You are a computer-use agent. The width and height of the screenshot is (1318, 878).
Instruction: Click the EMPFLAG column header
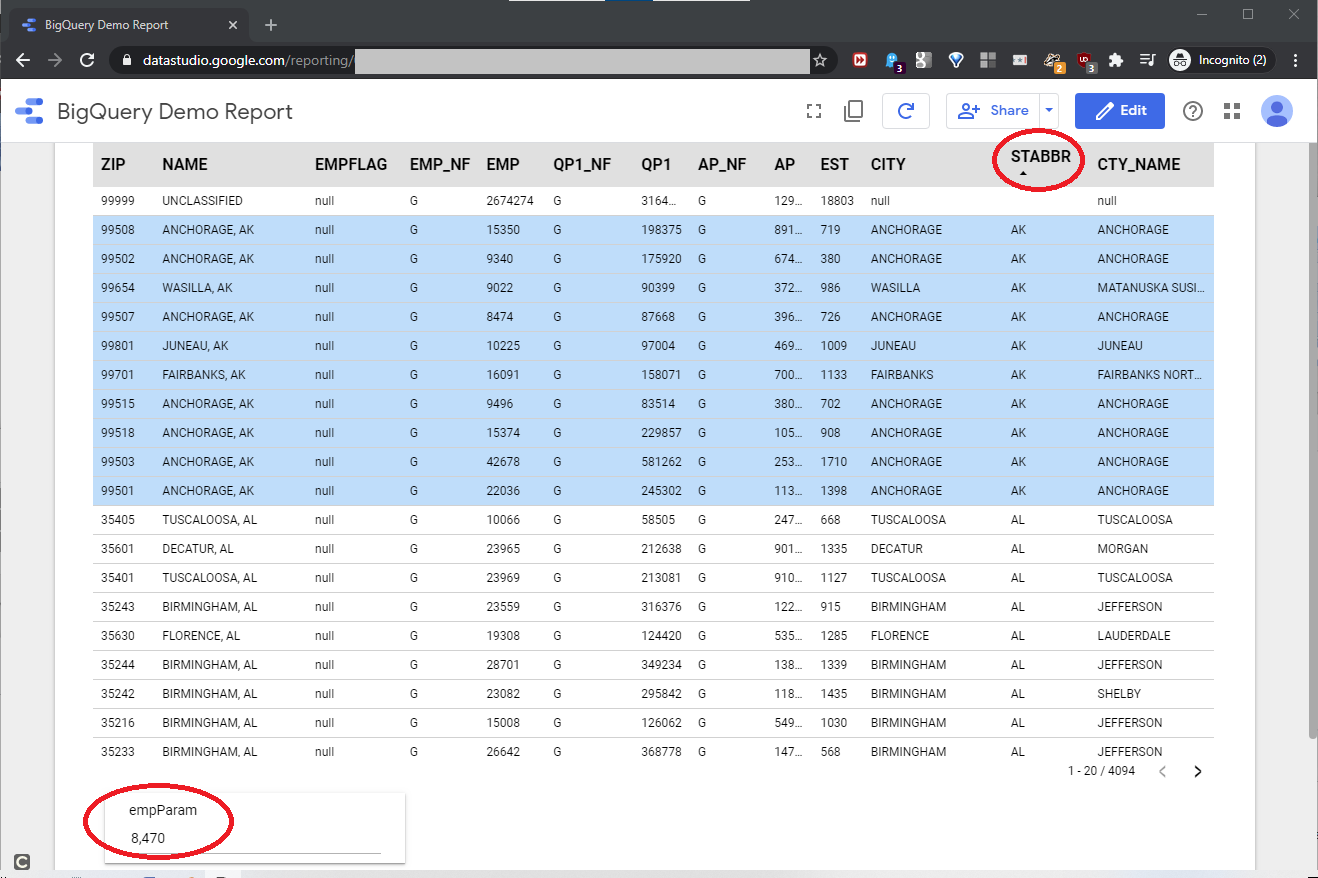pyautogui.click(x=351, y=164)
